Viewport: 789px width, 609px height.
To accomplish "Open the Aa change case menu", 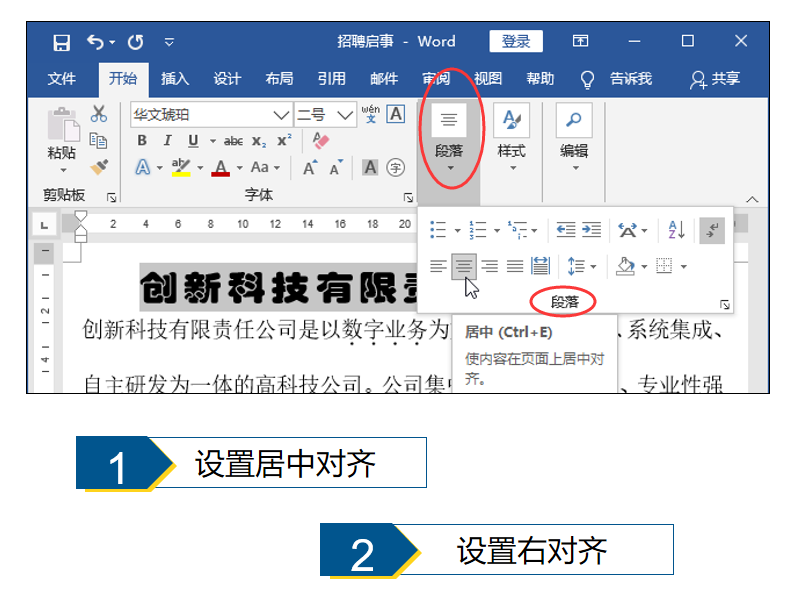I will click(x=265, y=167).
